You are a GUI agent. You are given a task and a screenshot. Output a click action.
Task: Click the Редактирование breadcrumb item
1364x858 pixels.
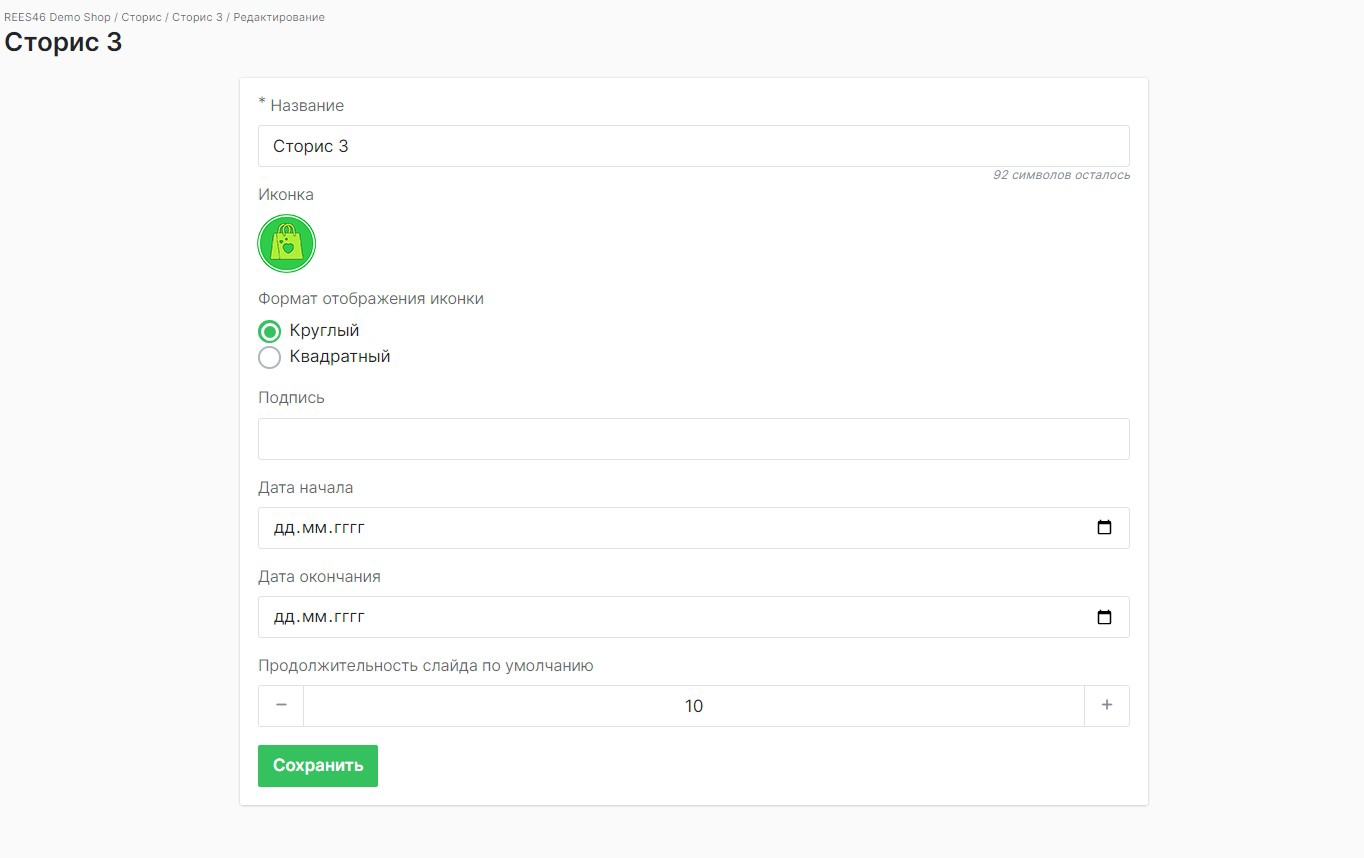click(279, 17)
